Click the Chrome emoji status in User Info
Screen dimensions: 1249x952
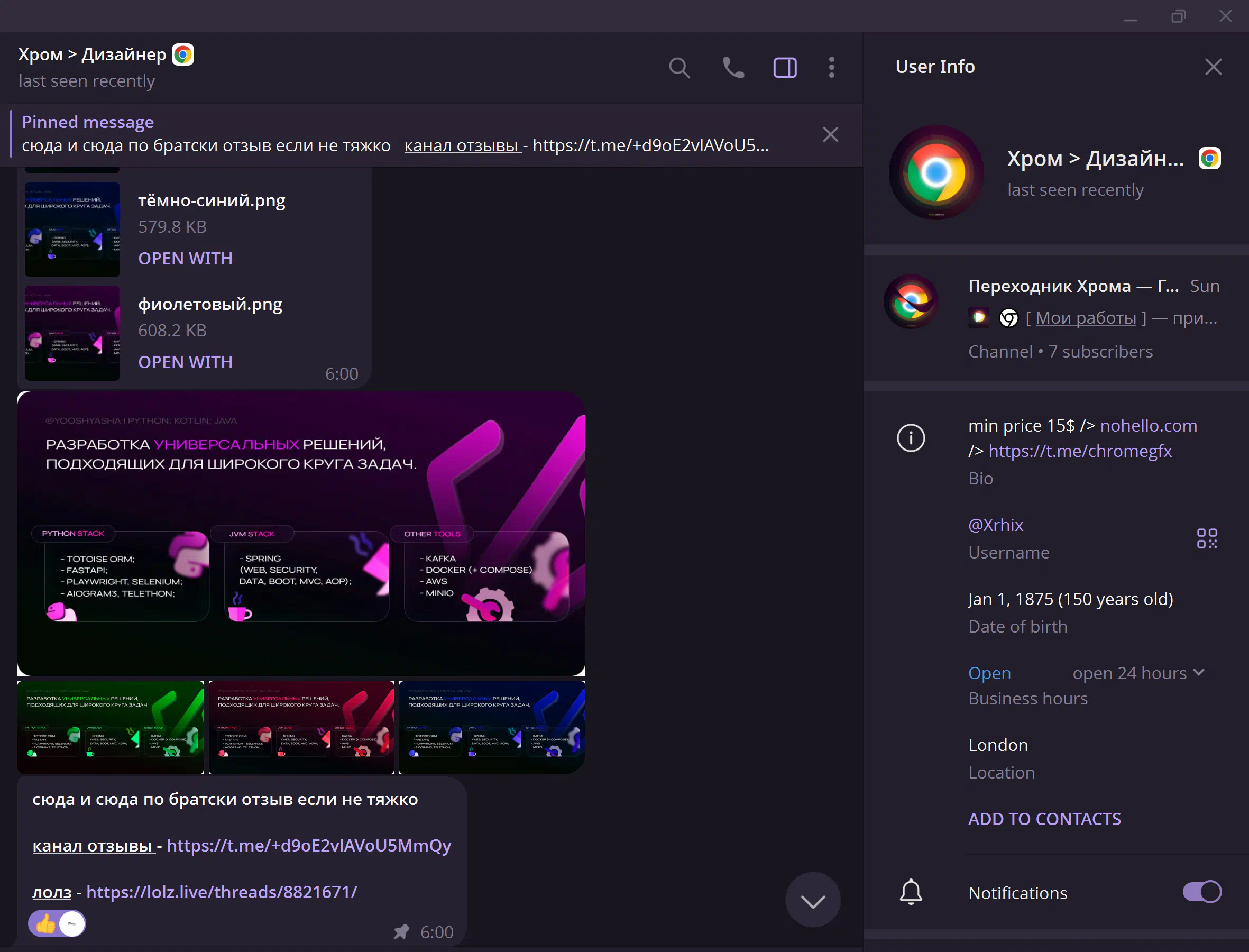click(1209, 159)
